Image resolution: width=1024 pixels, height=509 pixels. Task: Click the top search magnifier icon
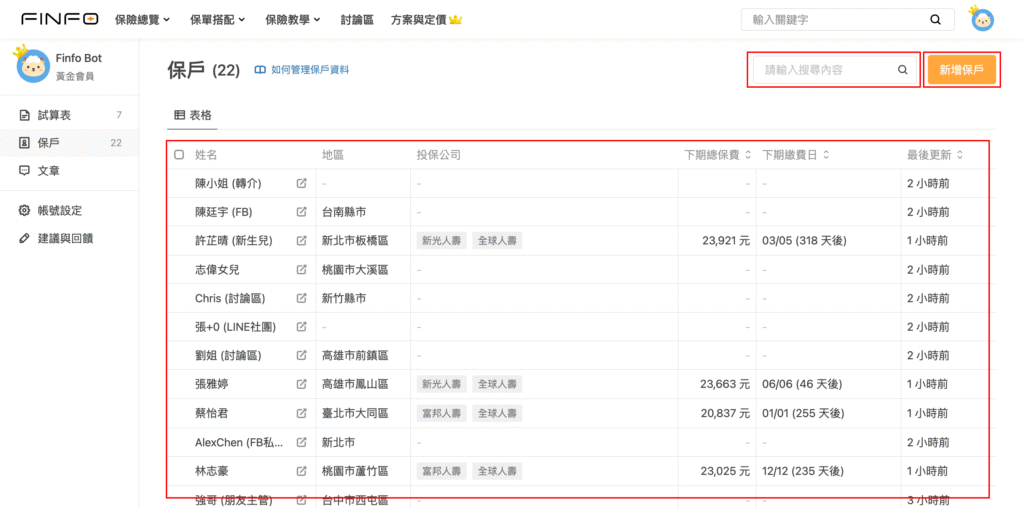935,19
